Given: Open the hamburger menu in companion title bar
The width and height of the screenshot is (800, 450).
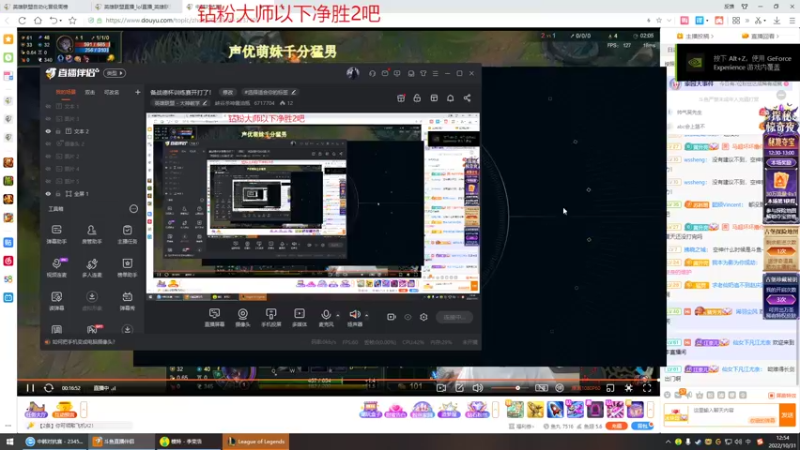Looking at the screenshot, I should [435, 73].
